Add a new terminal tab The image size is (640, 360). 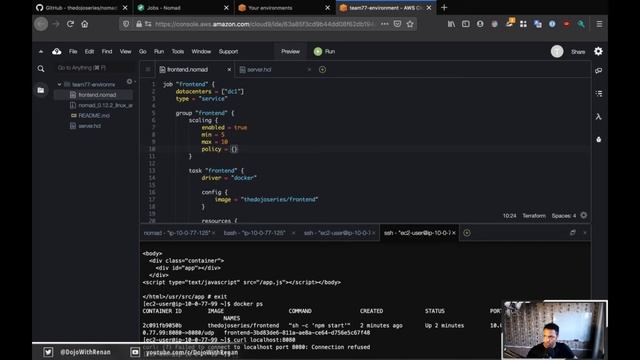pos(467,233)
